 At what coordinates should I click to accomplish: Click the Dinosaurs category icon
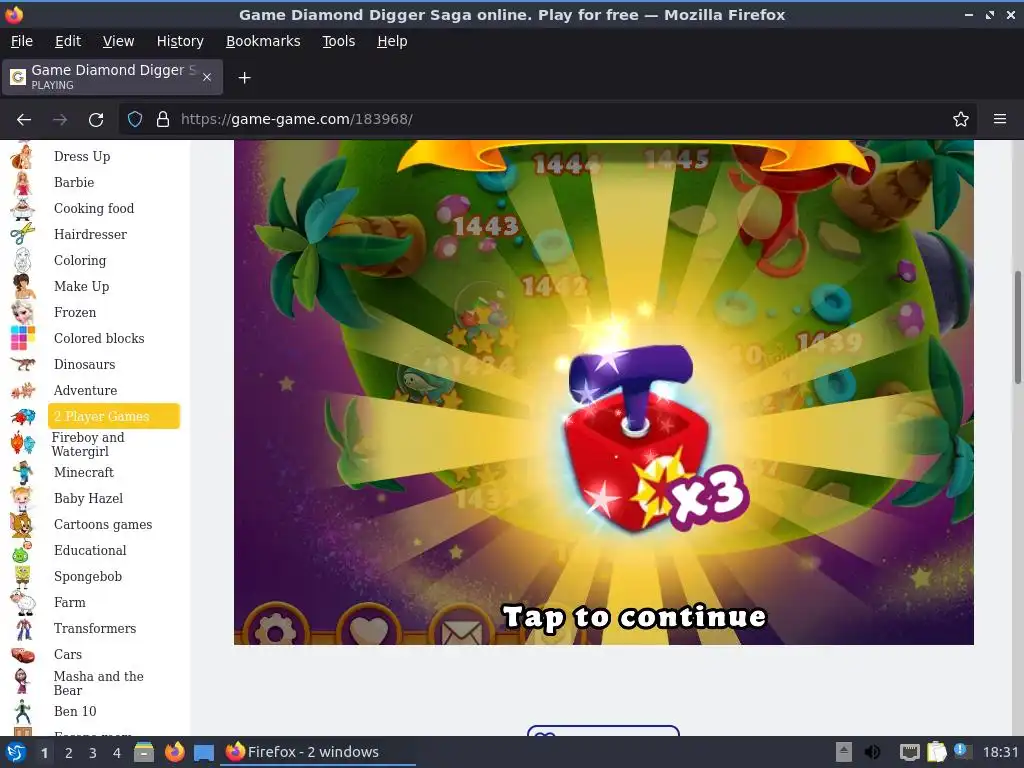tap(22, 364)
